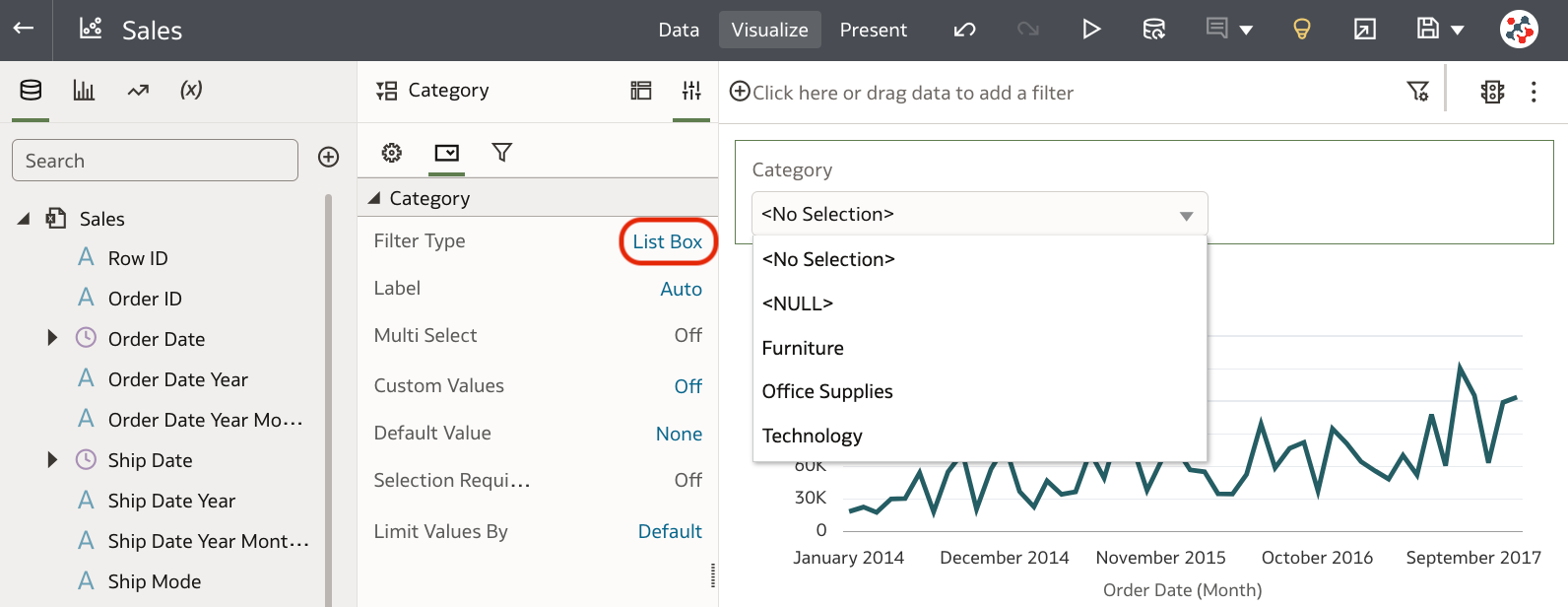Open the Filters funnel tab icon

click(501, 153)
